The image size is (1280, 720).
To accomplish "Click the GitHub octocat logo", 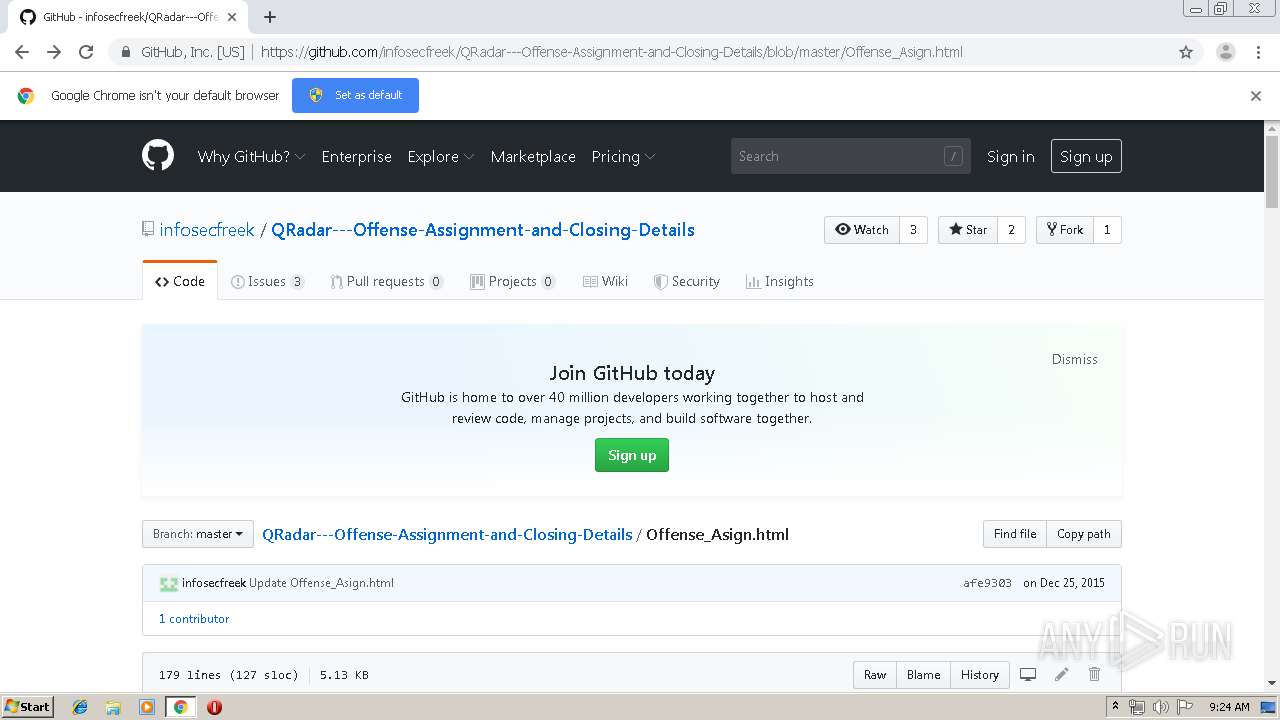I will [x=158, y=156].
